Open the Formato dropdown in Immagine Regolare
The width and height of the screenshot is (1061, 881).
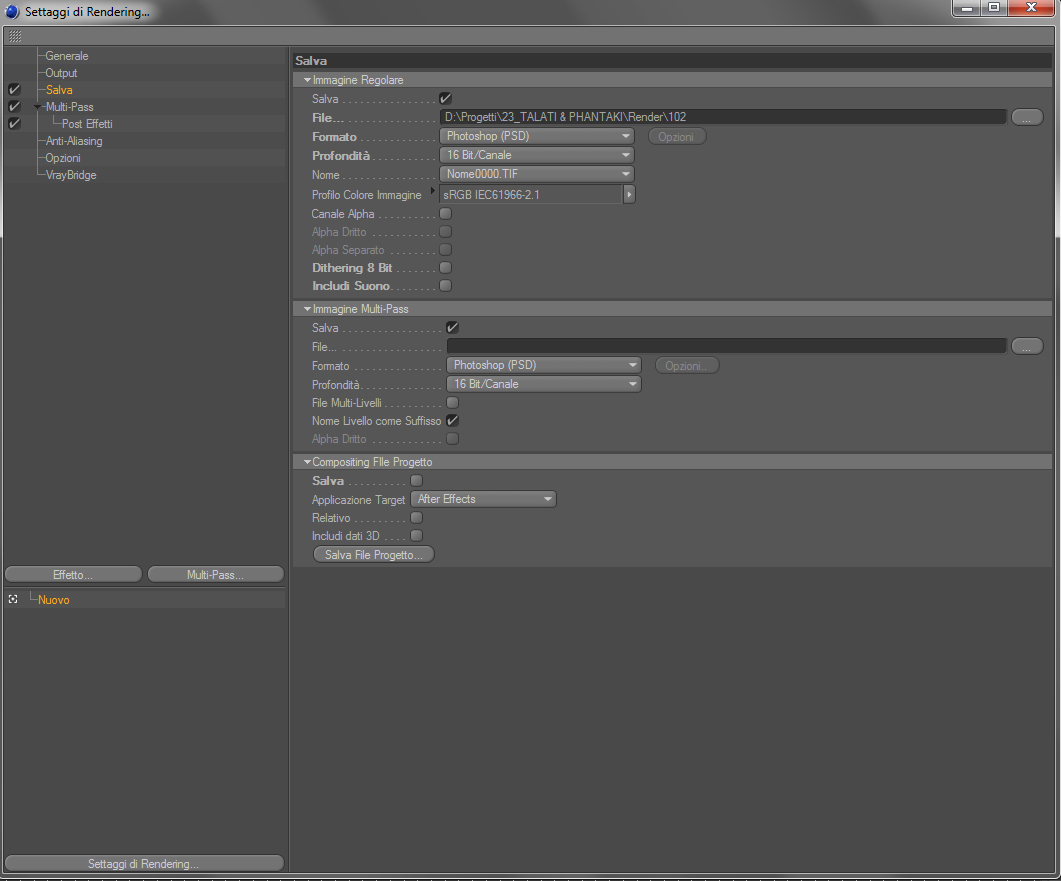(x=537, y=136)
